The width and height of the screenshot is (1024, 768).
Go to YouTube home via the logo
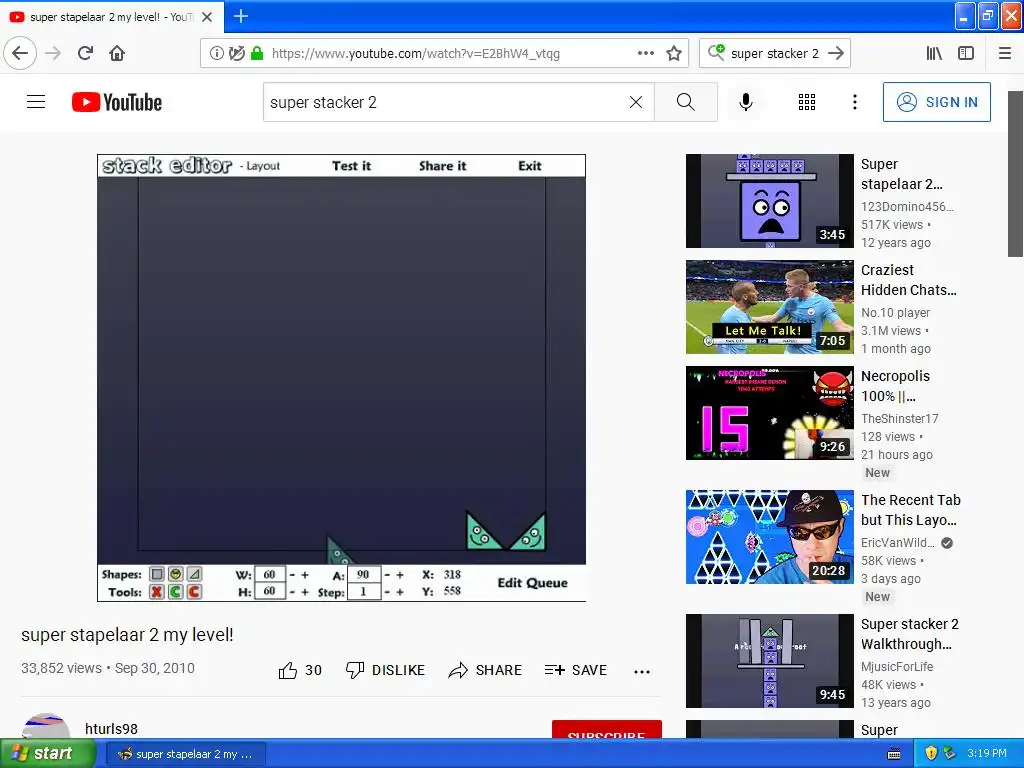tap(117, 102)
